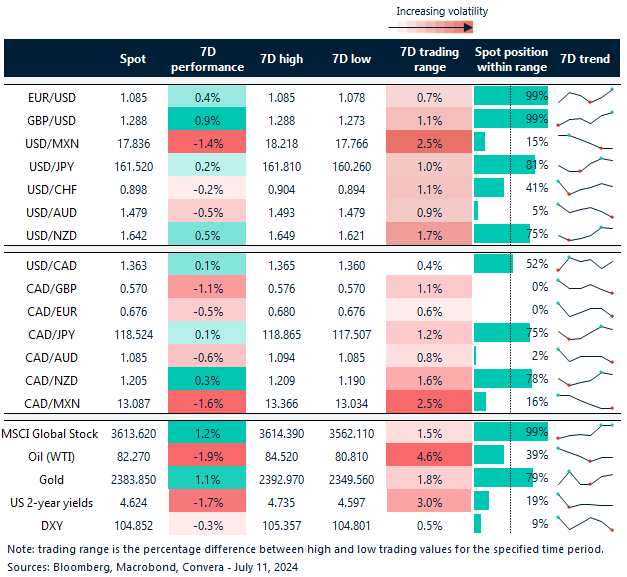Click the Oil (WTI) 4.6% trading range cell
This screenshot has width=627, height=577.
[427, 456]
